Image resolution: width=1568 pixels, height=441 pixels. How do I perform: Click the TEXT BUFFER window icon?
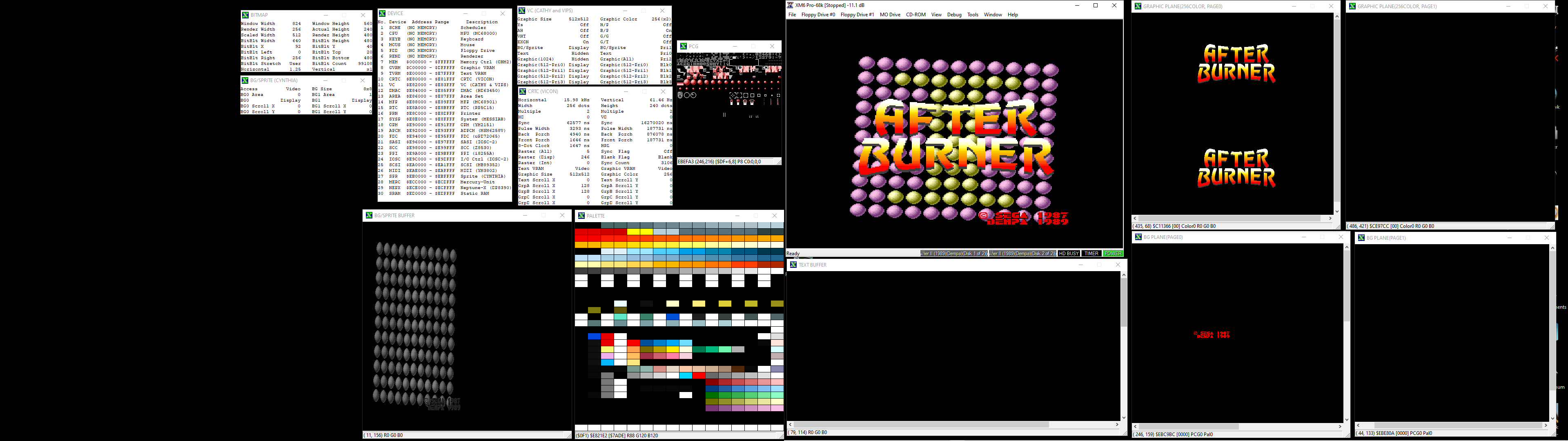tap(793, 265)
